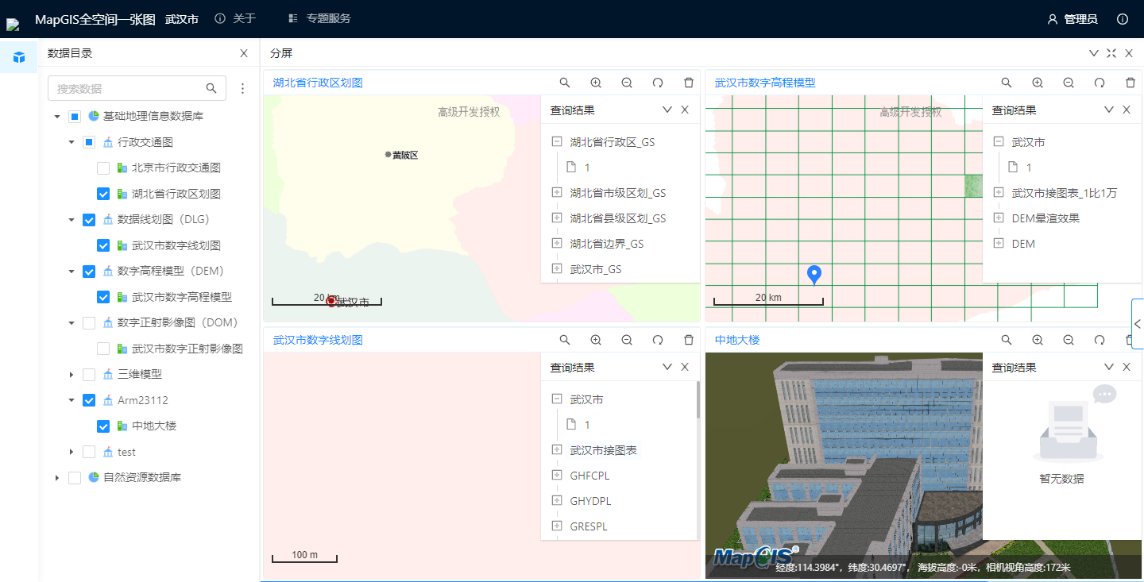The image size is (1144, 582).
Task: Click query icon in 湖北省行政区划图 pane
Action: 565,83
